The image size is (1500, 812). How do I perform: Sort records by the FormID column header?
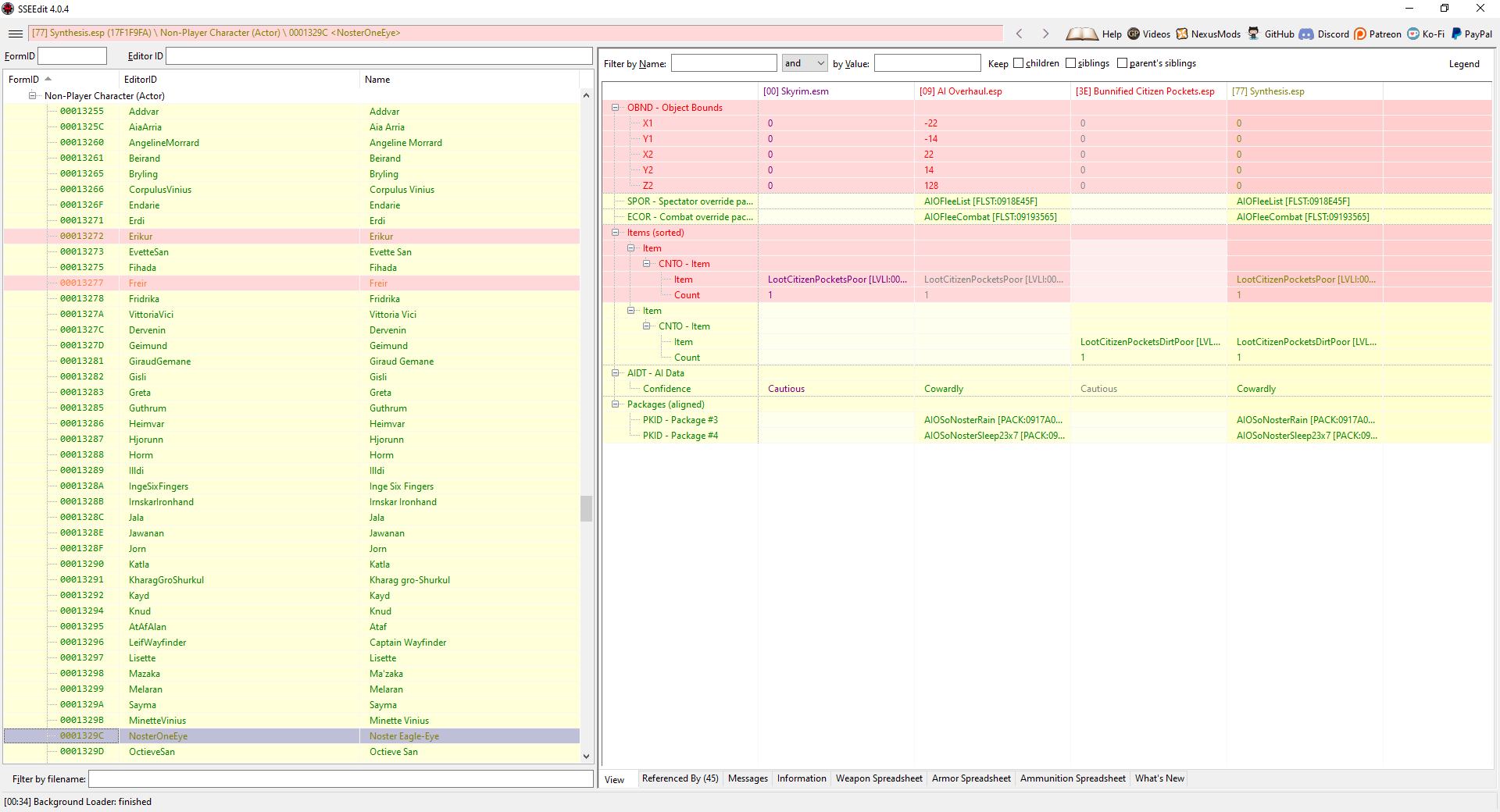click(x=23, y=79)
